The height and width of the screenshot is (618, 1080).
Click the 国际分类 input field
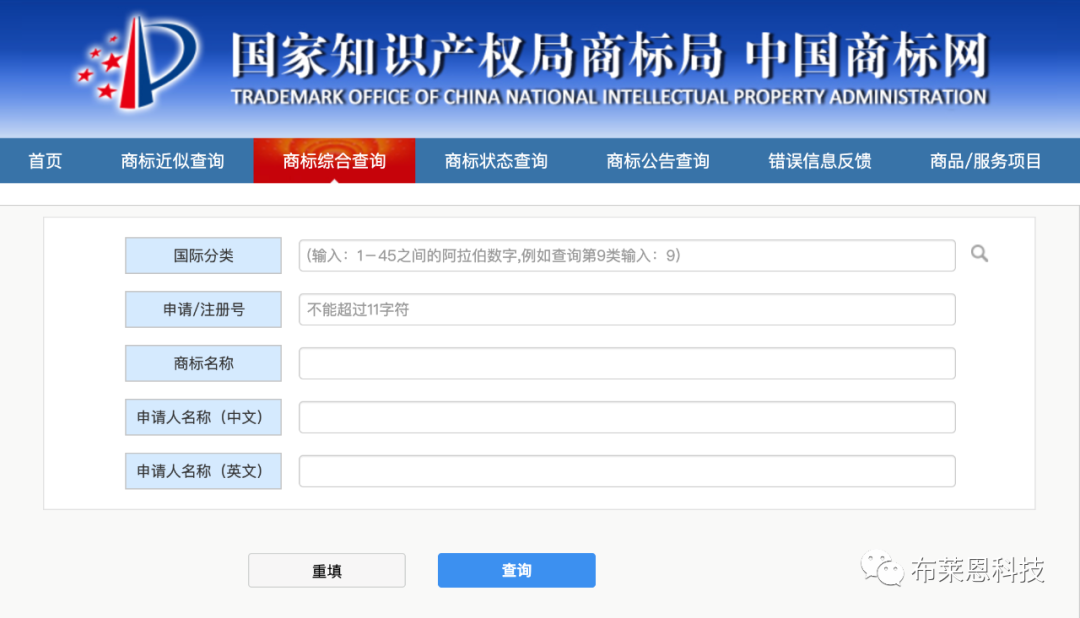pos(627,256)
